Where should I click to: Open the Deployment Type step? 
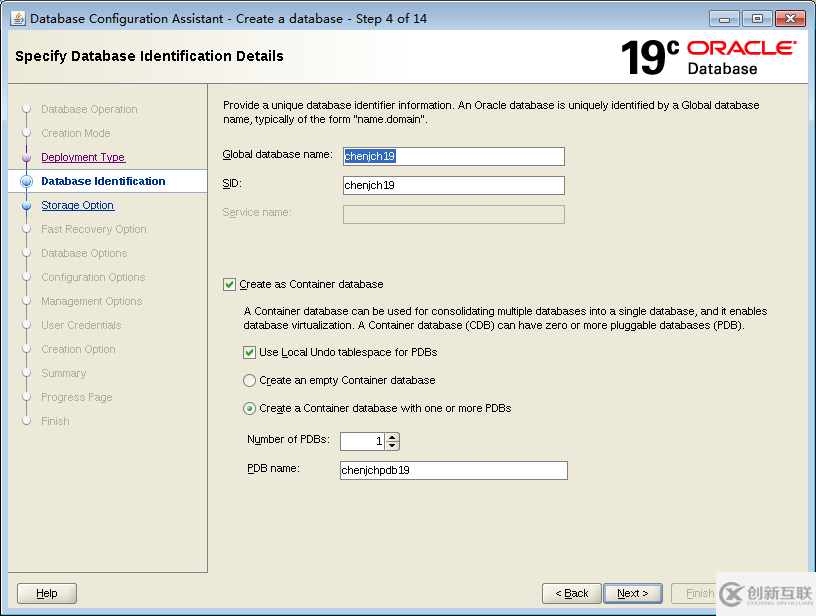point(83,157)
